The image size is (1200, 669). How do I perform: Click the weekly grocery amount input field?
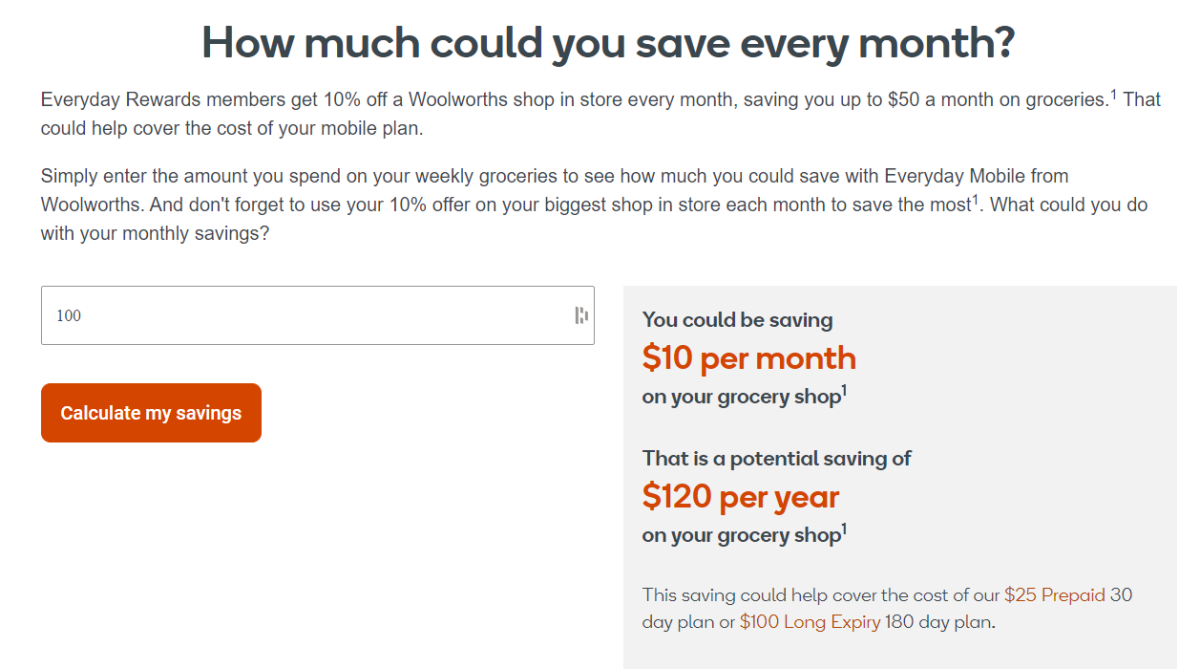[300, 316]
